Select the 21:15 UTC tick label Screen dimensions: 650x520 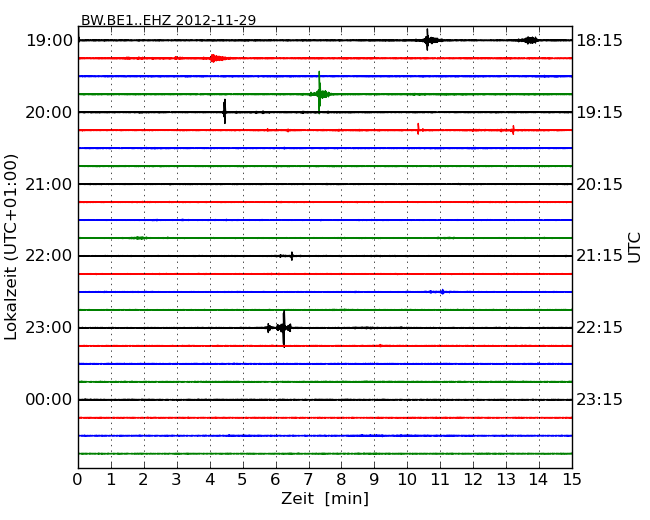click(599, 256)
